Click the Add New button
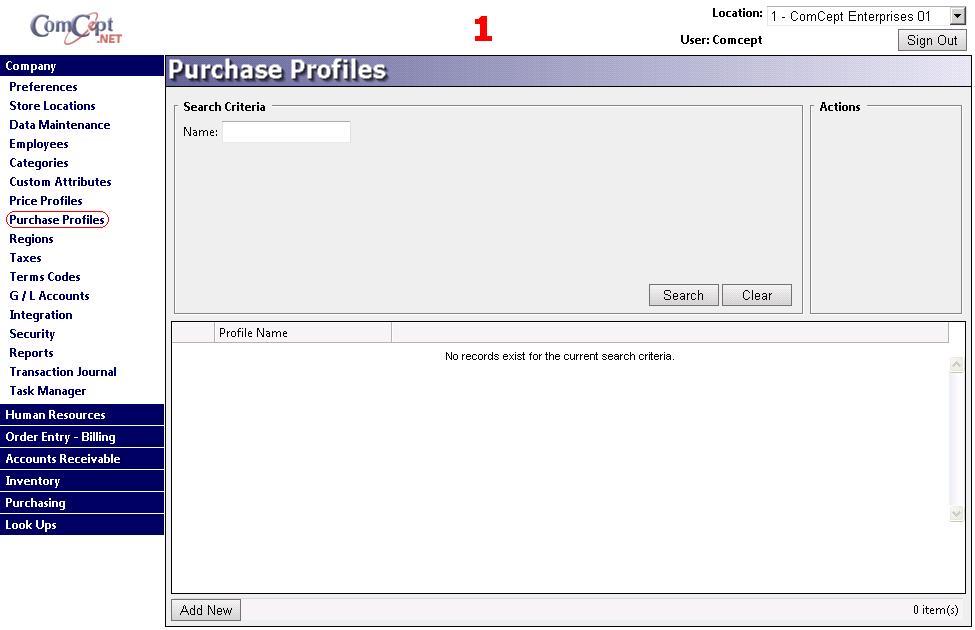The width and height of the screenshot is (975, 630). click(x=206, y=610)
